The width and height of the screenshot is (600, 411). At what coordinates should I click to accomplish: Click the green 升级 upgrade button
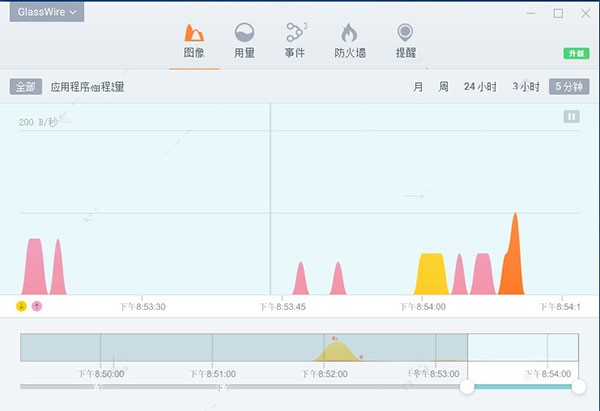click(x=575, y=53)
